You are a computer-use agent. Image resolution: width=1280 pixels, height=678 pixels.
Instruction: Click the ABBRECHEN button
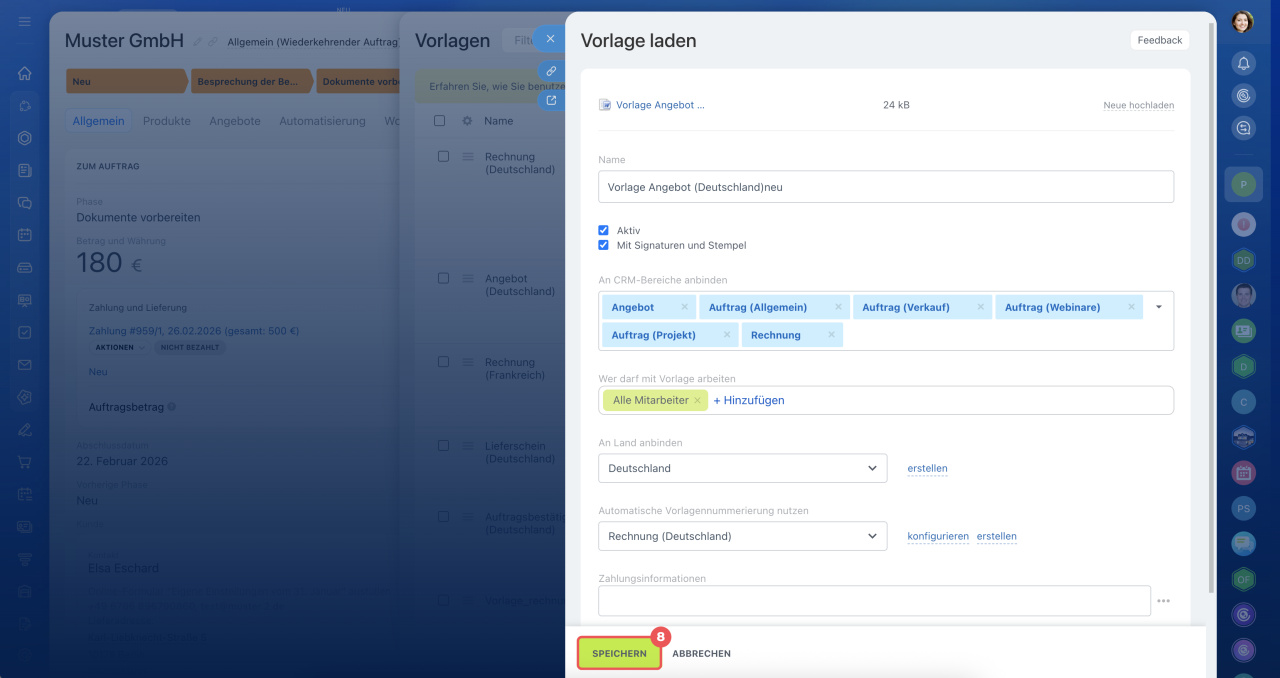(x=701, y=653)
